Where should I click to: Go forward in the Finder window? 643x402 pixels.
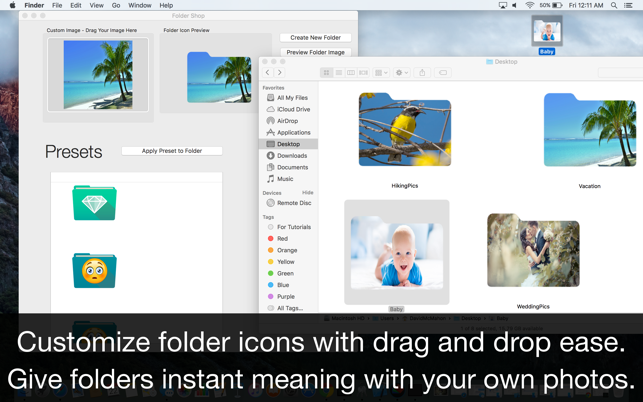(x=280, y=73)
